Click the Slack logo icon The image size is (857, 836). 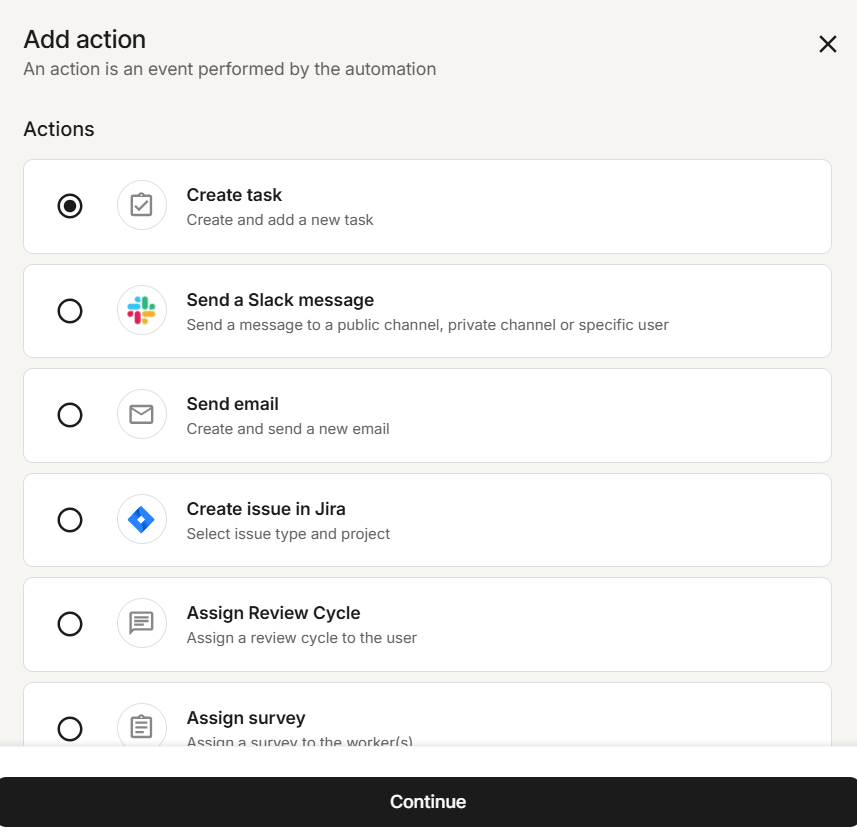point(141,311)
